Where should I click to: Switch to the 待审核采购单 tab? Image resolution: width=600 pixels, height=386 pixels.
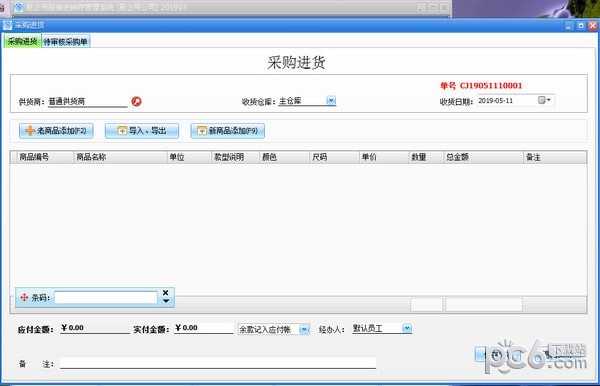(65, 42)
